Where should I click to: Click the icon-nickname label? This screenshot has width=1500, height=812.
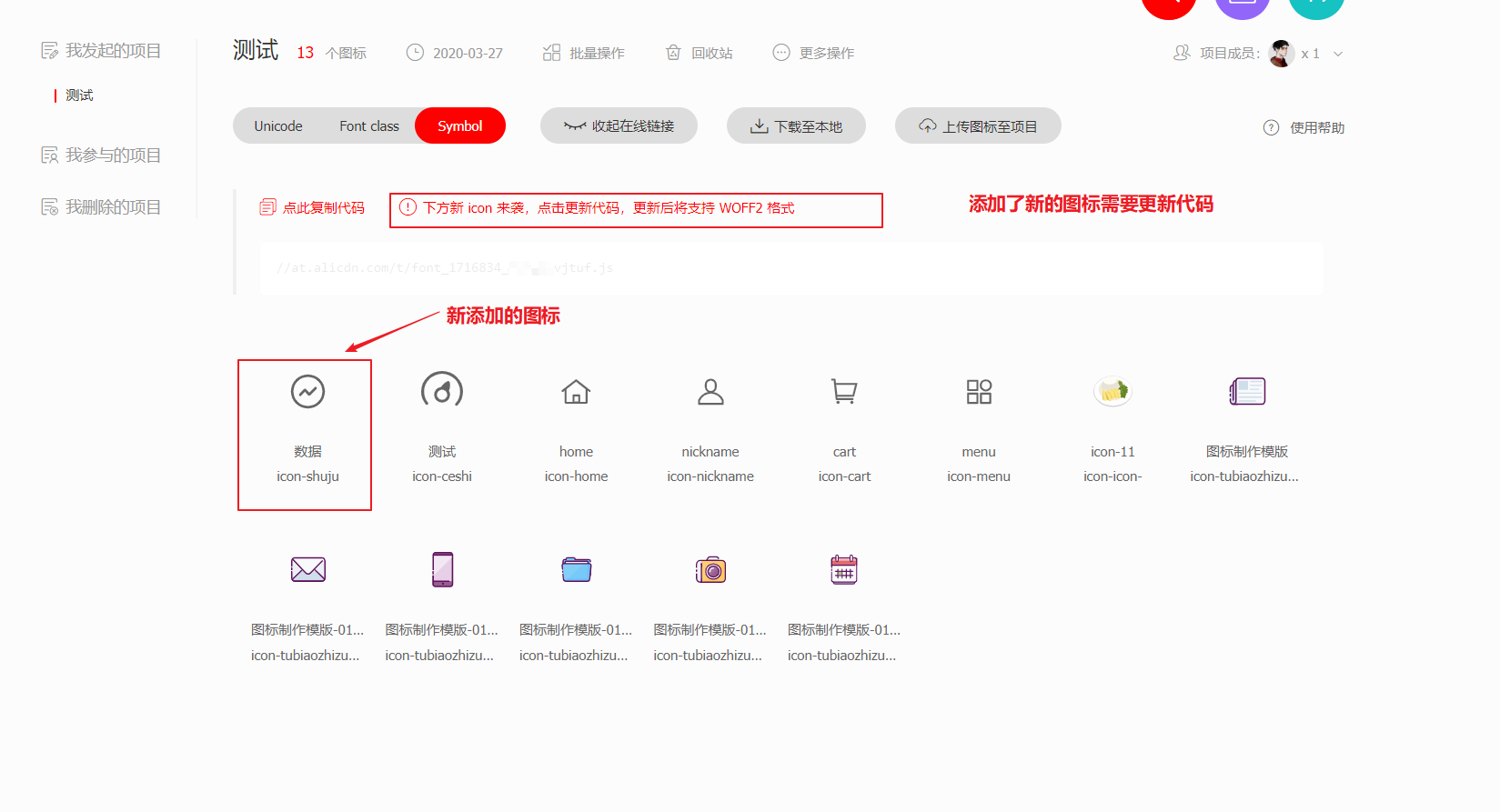click(x=710, y=476)
